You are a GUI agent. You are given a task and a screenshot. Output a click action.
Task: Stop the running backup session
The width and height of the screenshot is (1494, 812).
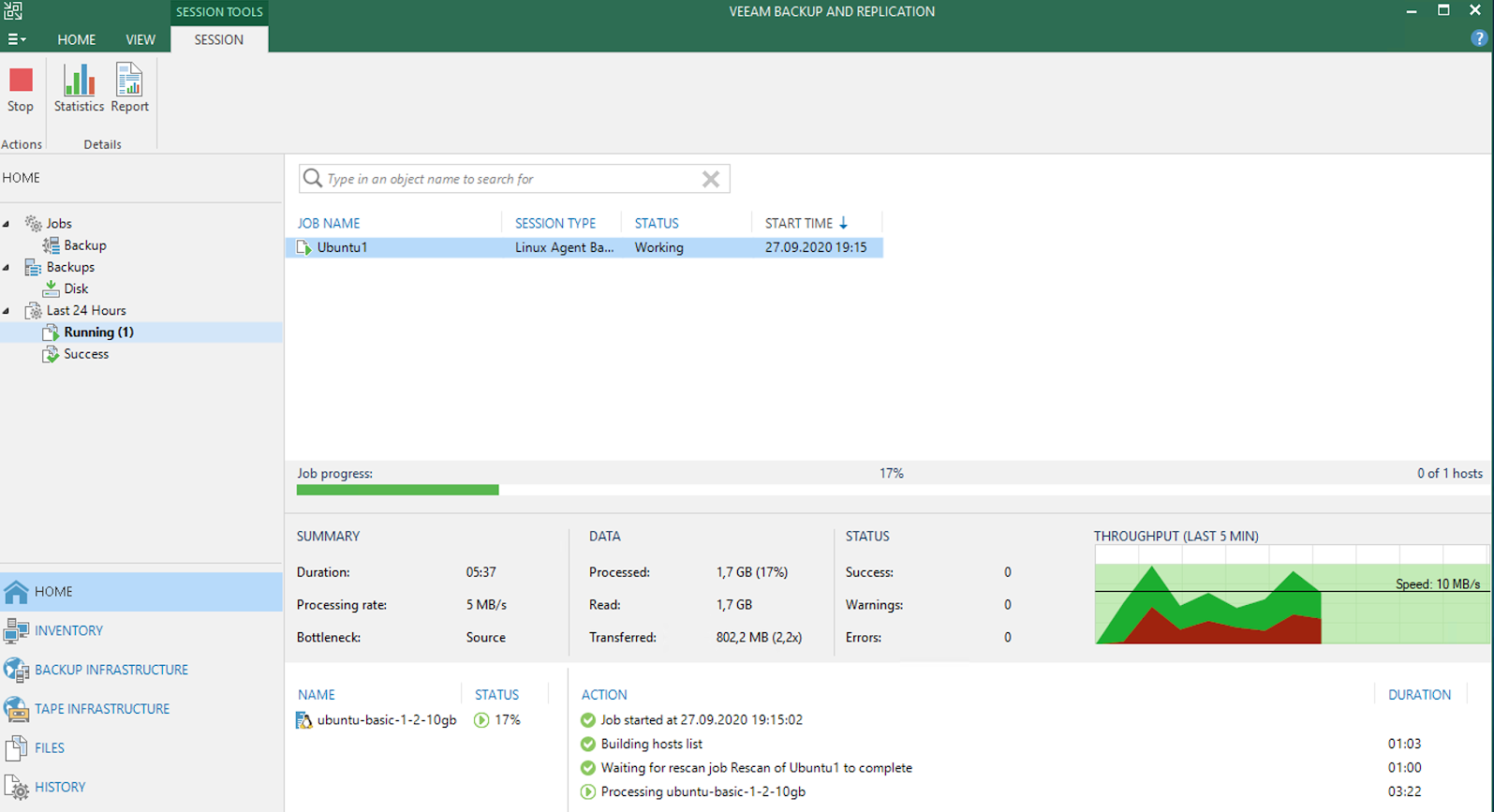pyautogui.click(x=21, y=90)
